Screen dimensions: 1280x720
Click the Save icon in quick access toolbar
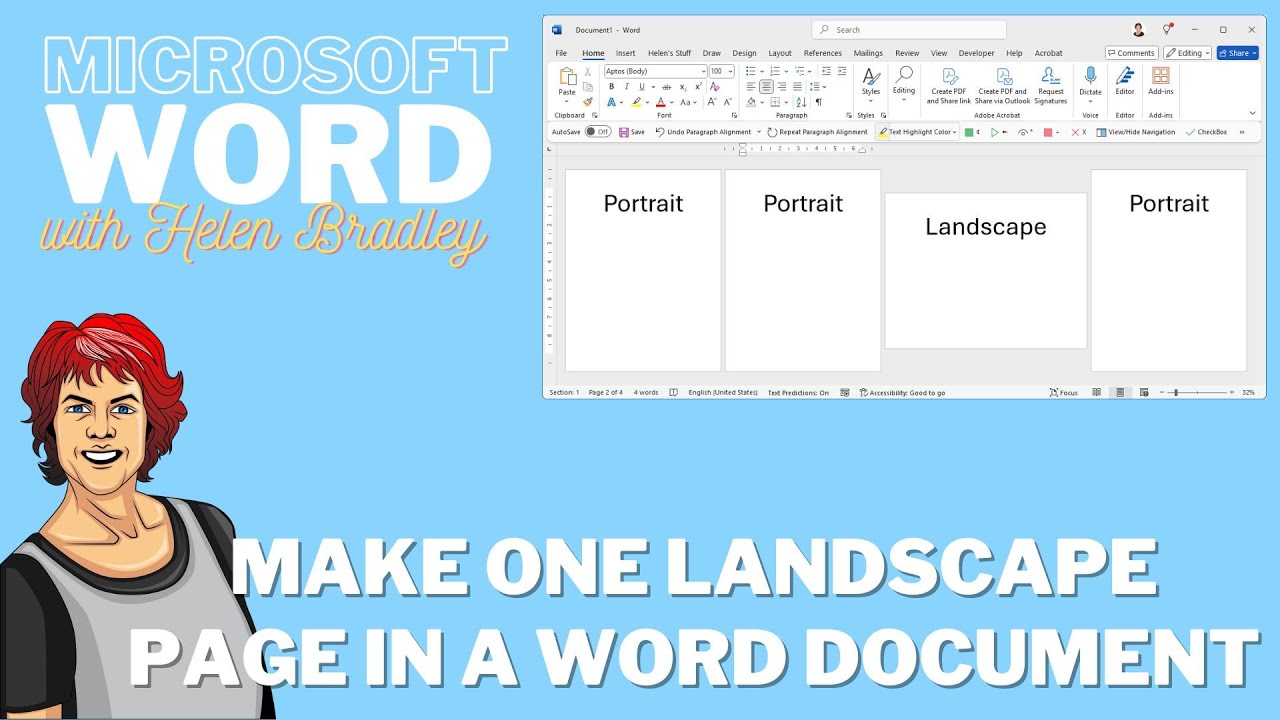click(x=624, y=132)
